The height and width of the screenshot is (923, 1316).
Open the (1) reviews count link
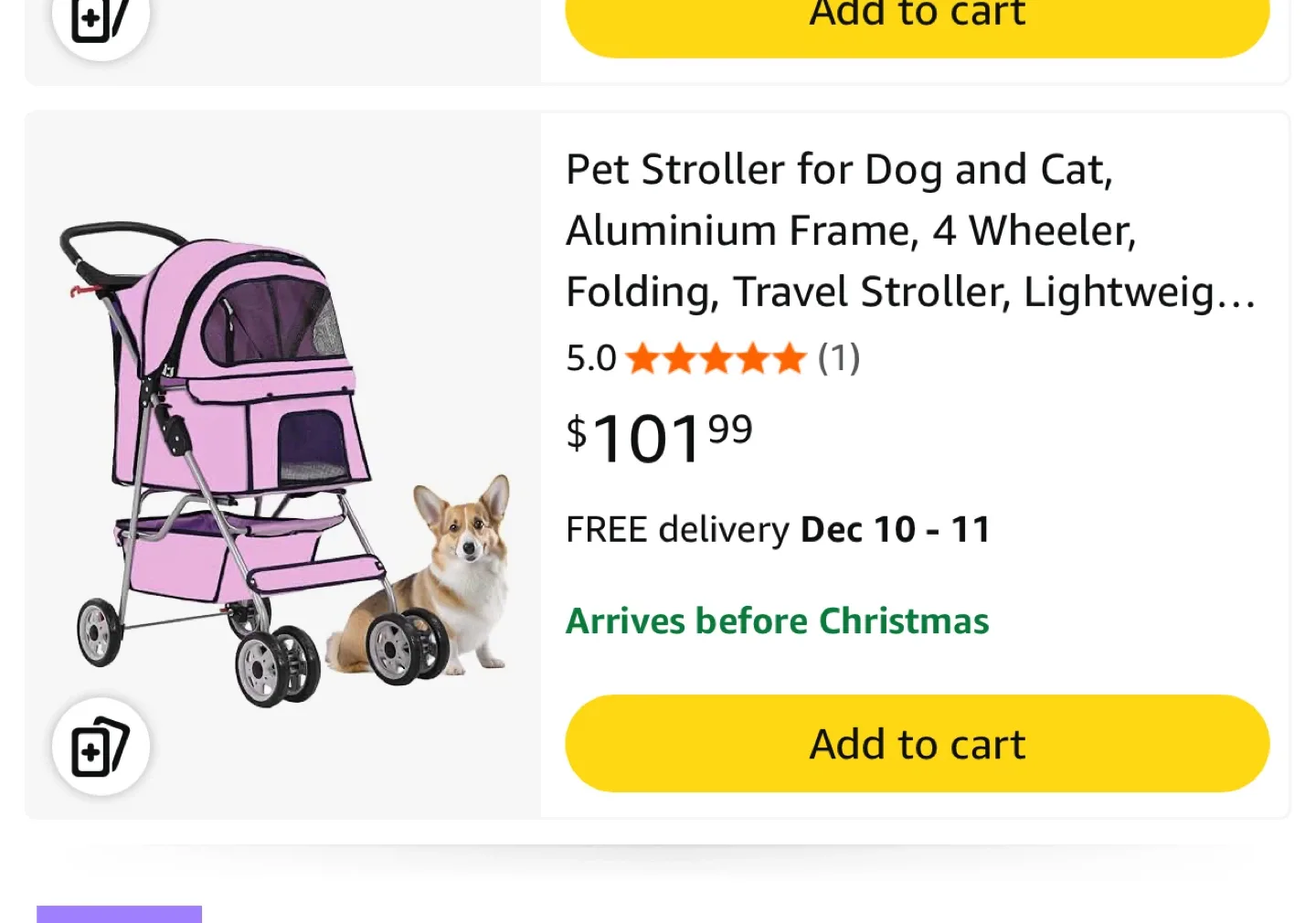(838, 358)
